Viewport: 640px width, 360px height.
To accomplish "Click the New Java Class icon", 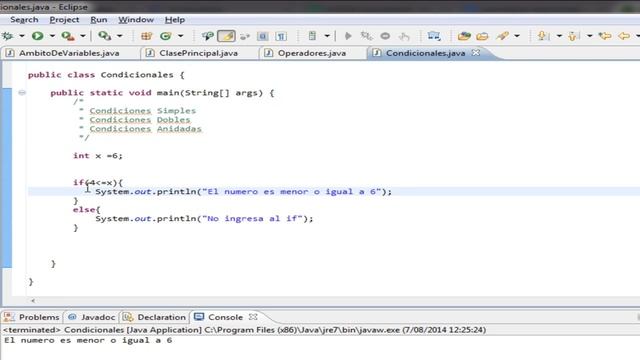I will (x=166, y=36).
